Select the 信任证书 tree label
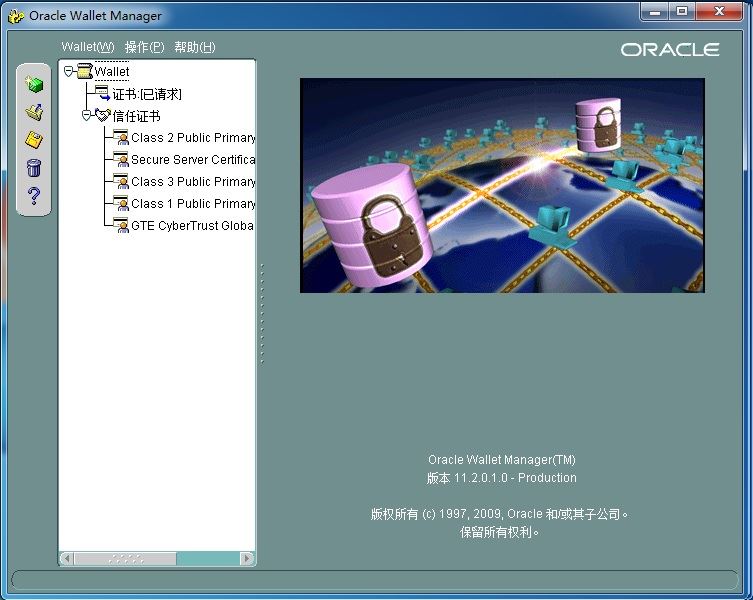753x600 pixels. [x=136, y=116]
